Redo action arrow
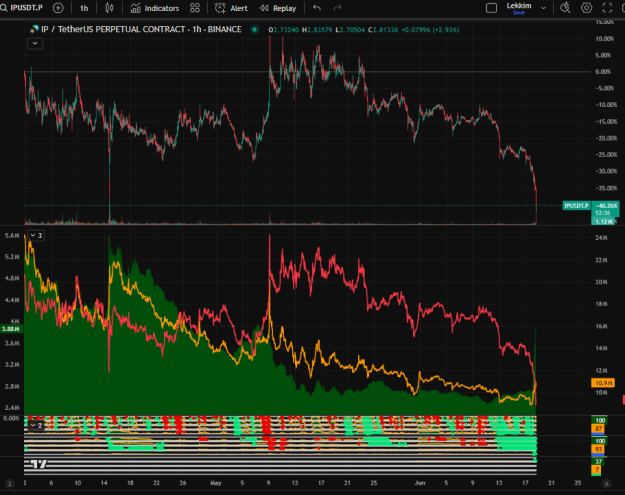625x495 pixels. pos(337,8)
